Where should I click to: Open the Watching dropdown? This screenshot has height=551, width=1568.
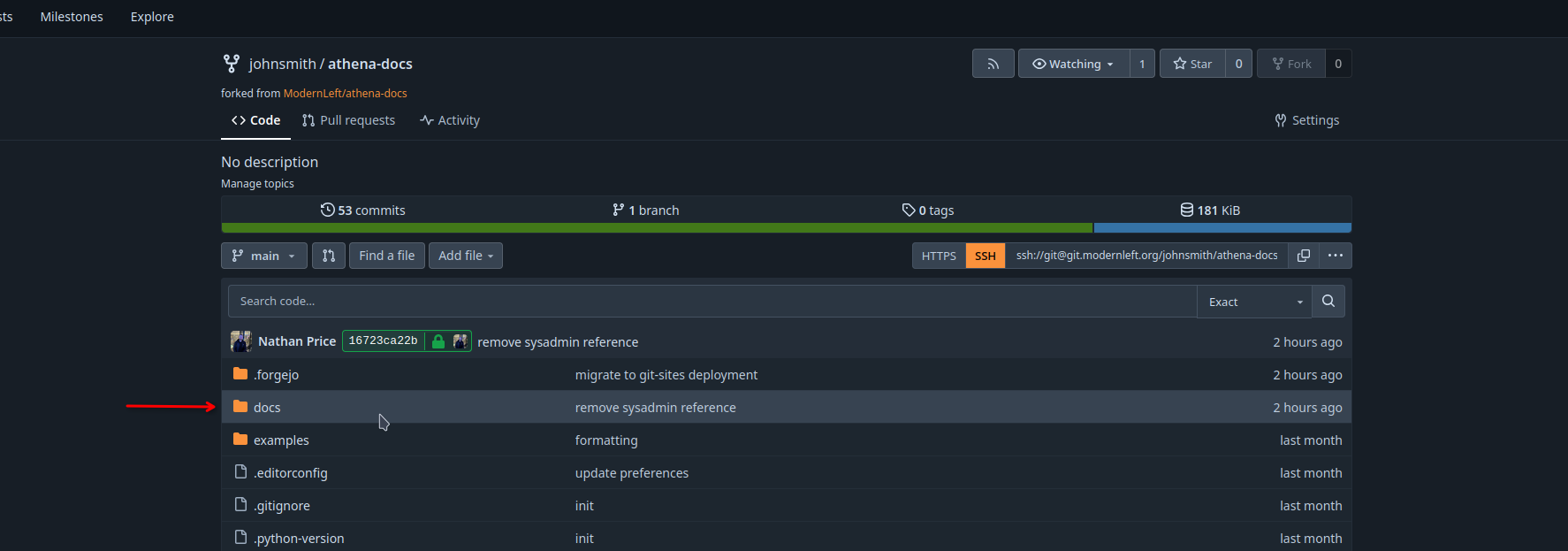[x=1074, y=64]
